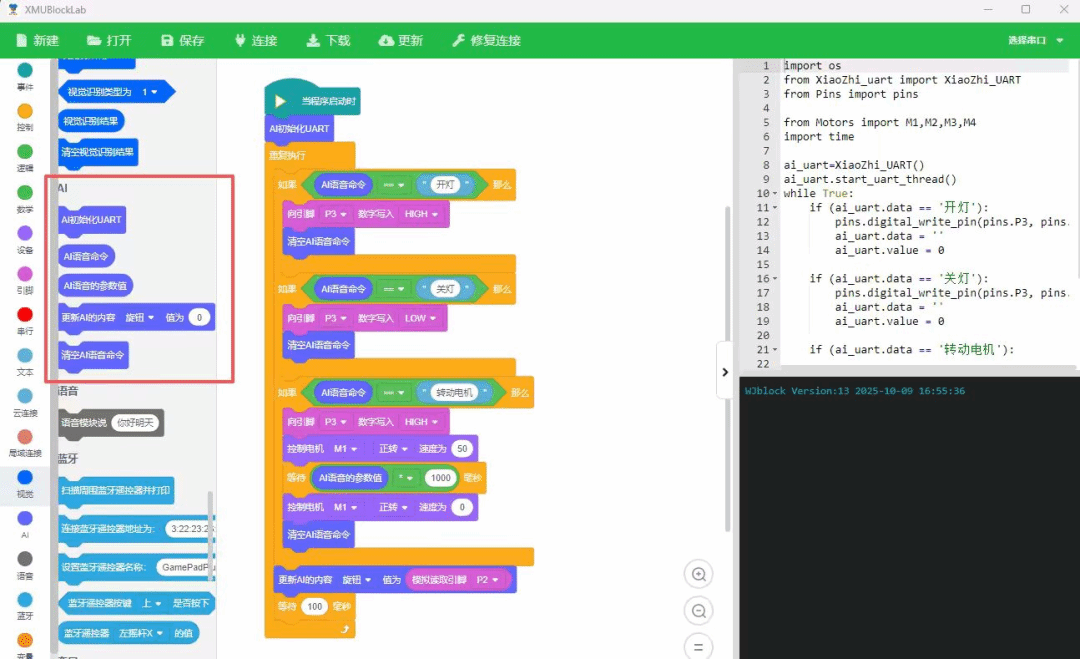Click the 语音模块说 block in palette
This screenshot has width=1080, height=659.
pos(84,423)
